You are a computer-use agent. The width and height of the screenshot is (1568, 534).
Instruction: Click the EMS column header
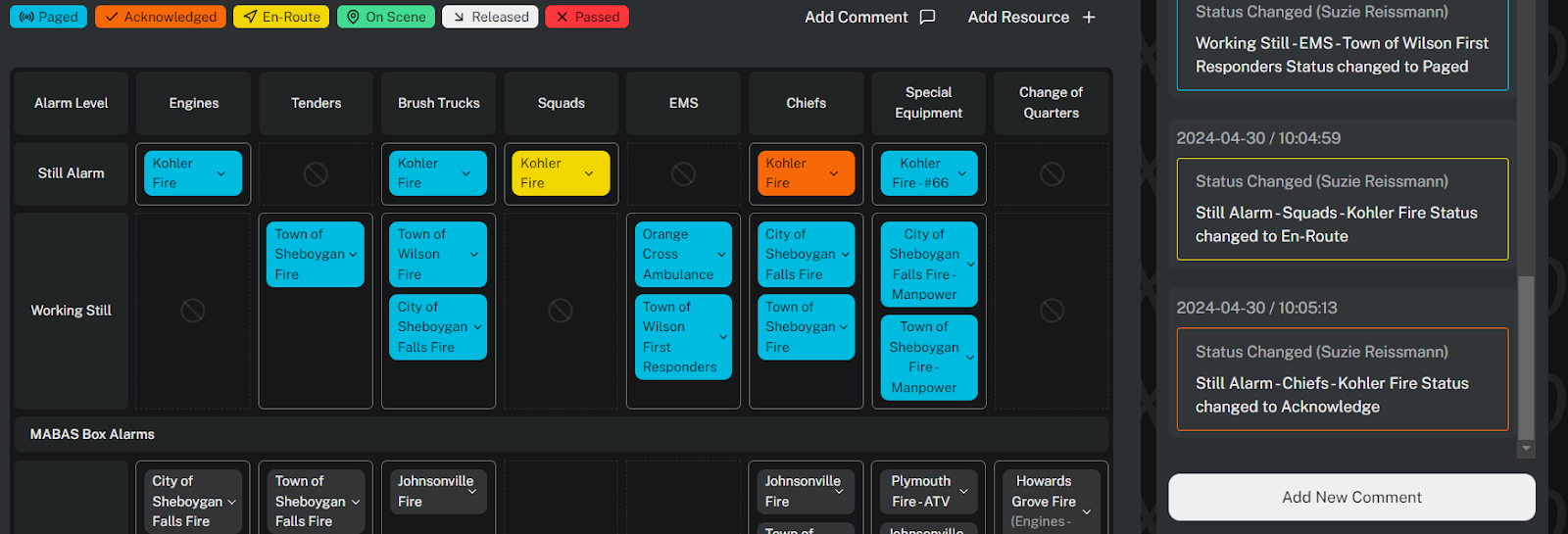[683, 103]
